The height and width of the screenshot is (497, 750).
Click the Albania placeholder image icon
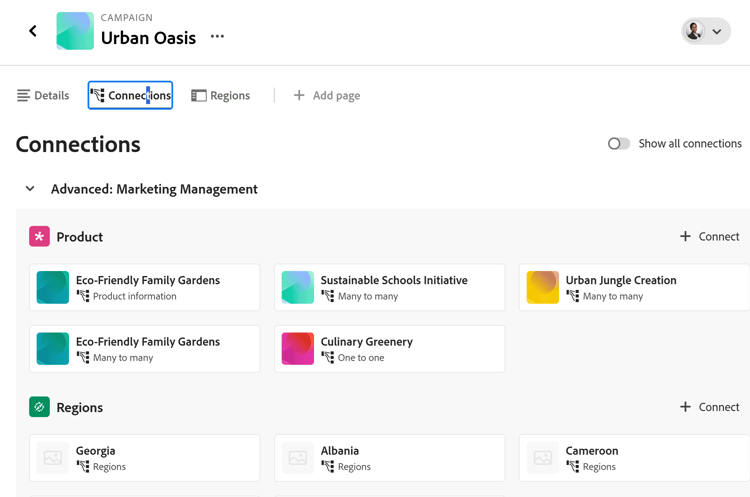298,458
